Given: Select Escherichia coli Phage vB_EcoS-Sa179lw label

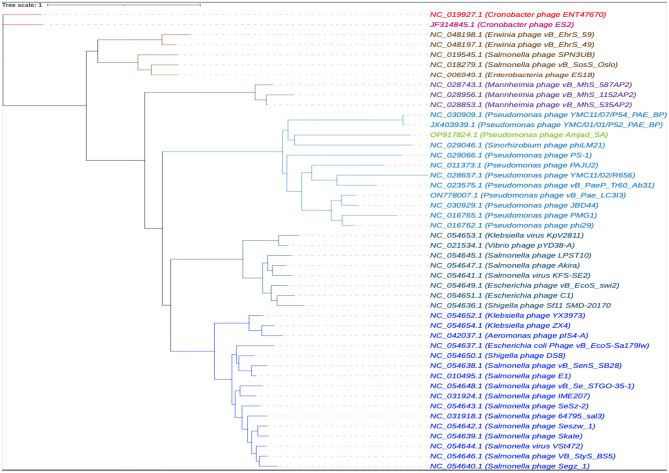Looking at the screenshot, I should (x=539, y=345).
